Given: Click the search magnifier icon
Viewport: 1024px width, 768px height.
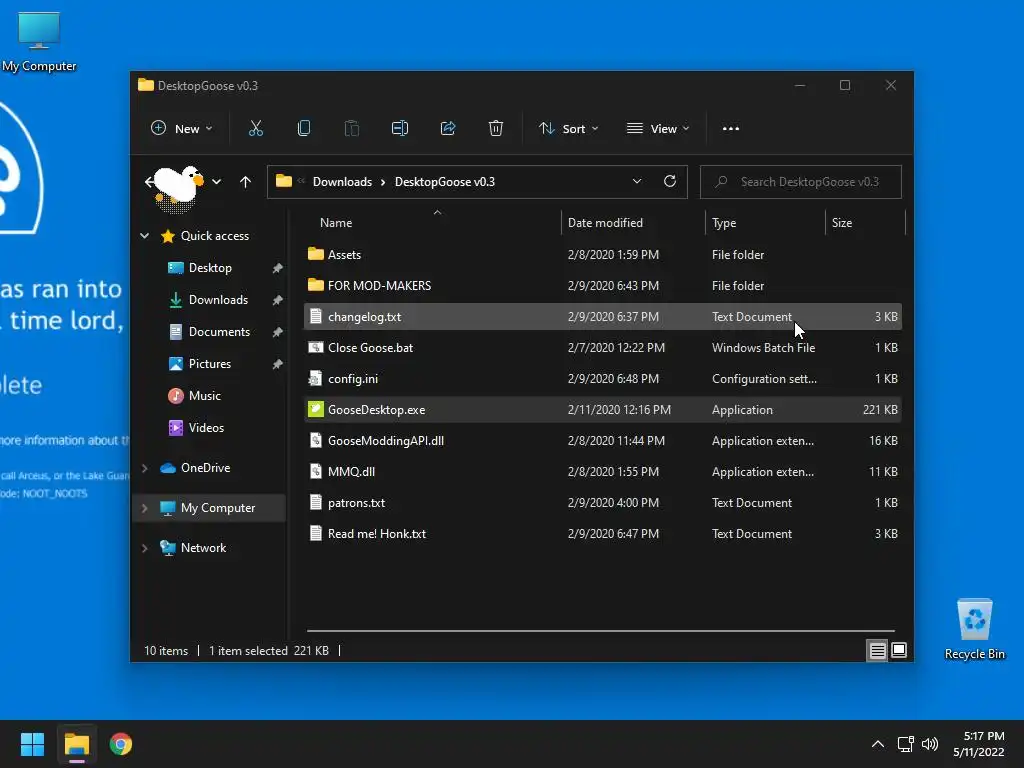Looking at the screenshot, I should (x=721, y=182).
